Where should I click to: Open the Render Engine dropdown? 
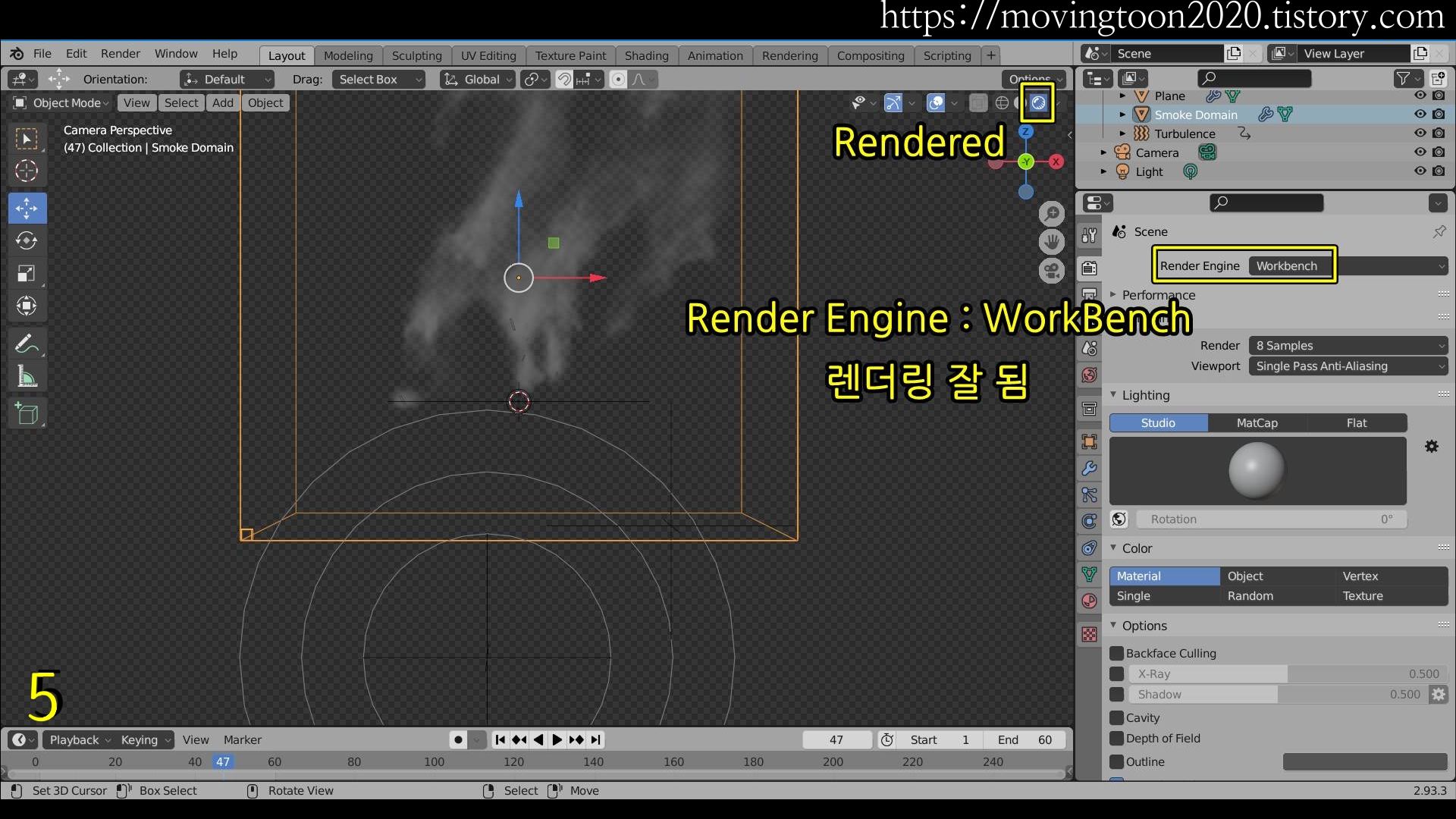(1348, 265)
